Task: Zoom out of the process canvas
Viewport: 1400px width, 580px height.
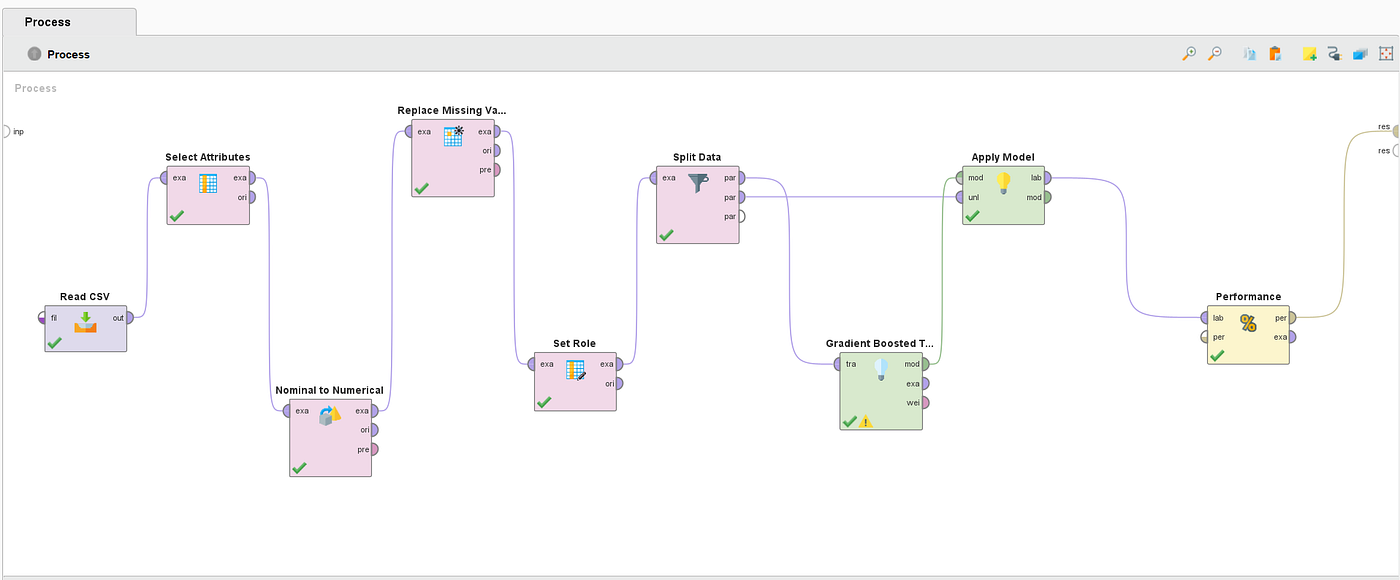Action: (1215, 54)
